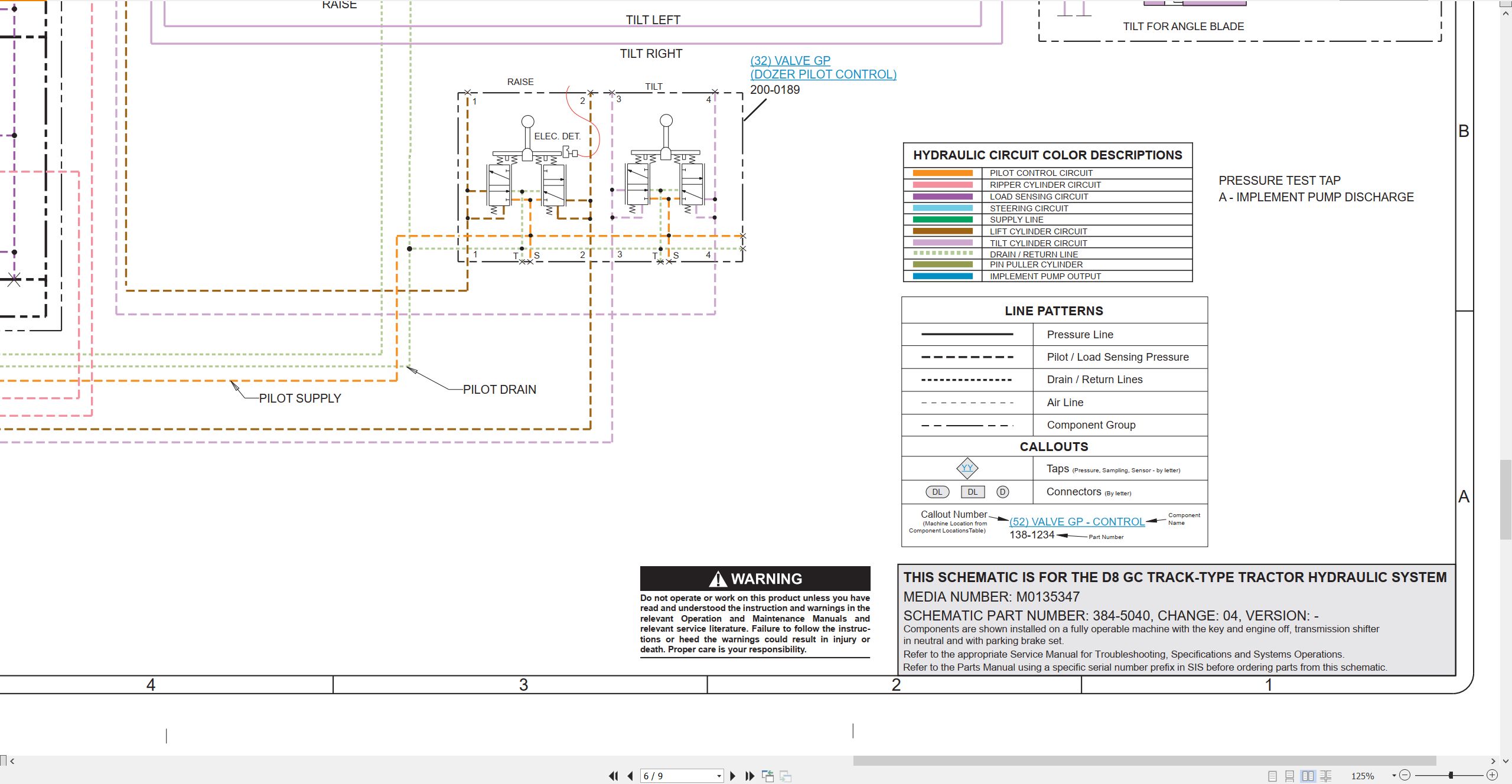Viewport: 1512px width, 784px height.
Task: Click the orange Pilot Control Circuit swatch
Action: coord(943,173)
